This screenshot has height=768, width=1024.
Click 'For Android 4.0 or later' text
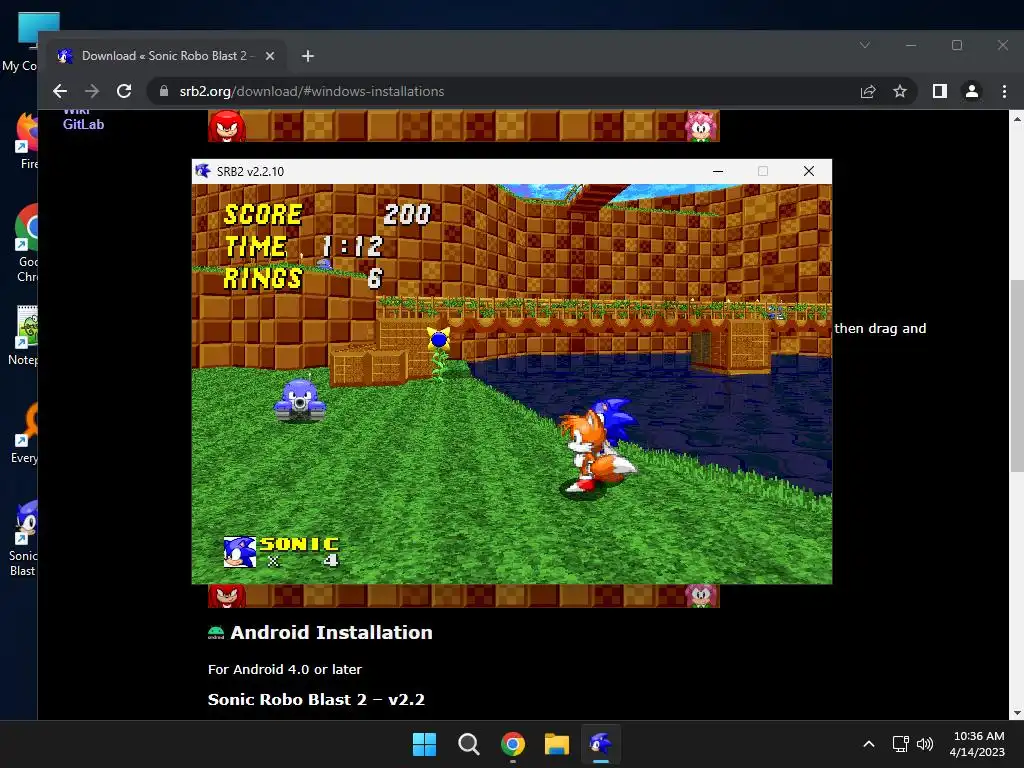pos(285,669)
